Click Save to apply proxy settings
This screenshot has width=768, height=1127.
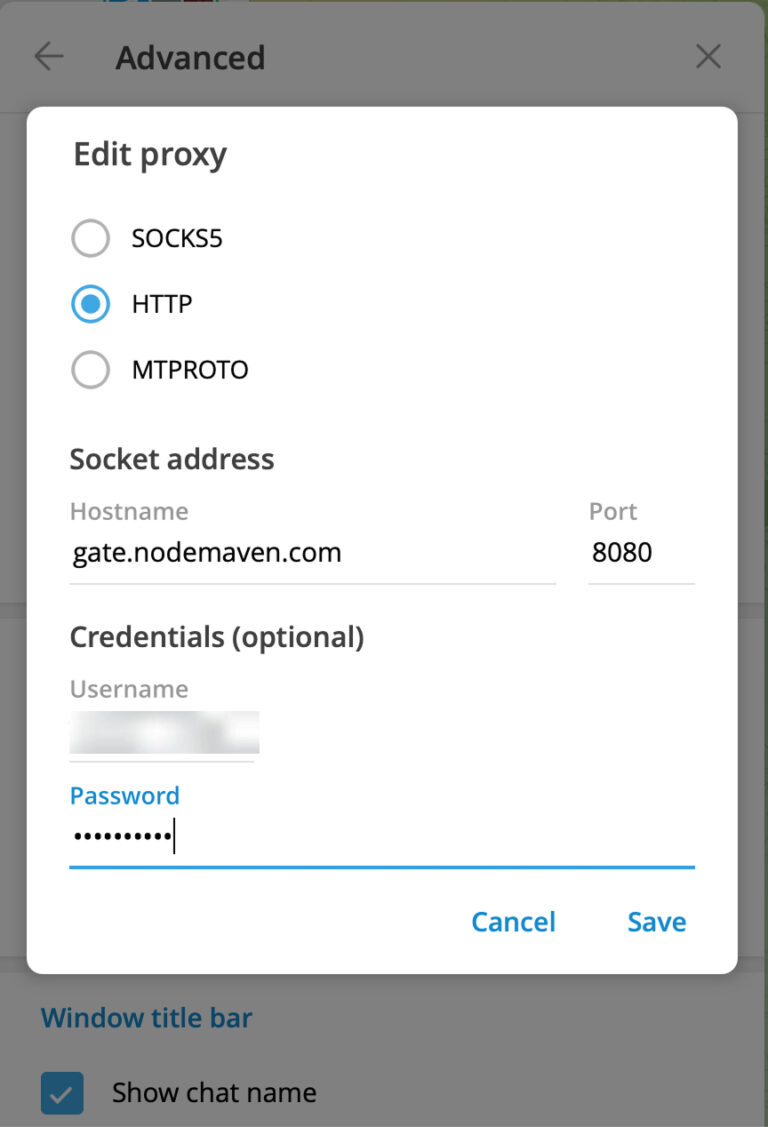(x=656, y=921)
